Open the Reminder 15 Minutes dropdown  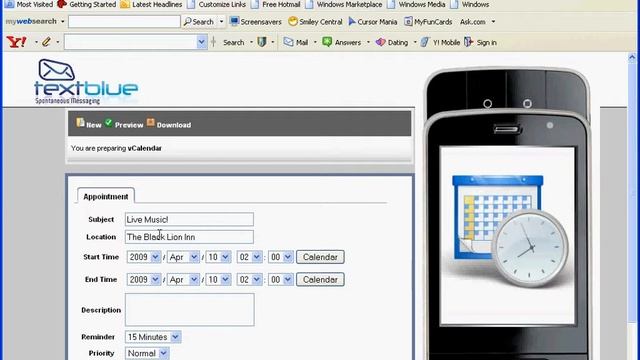click(153, 337)
